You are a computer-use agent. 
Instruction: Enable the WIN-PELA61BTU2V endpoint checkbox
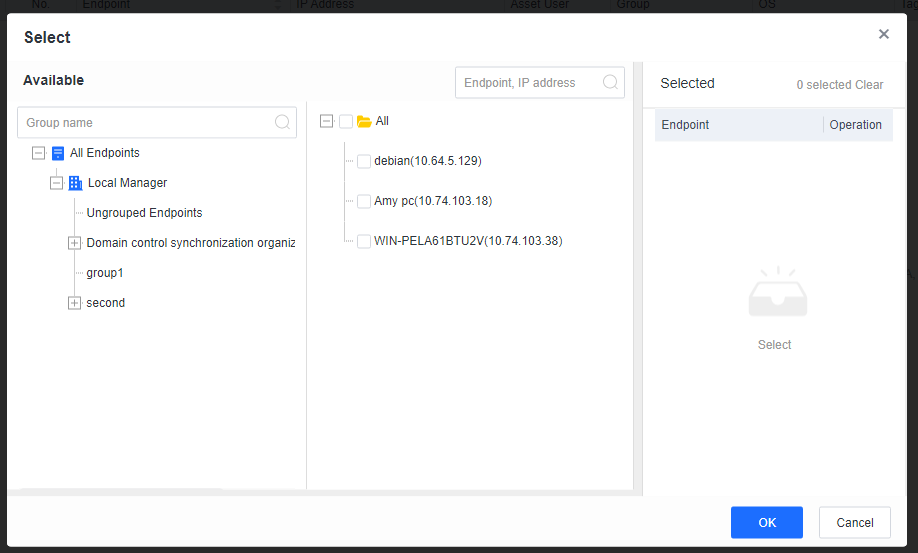coord(364,241)
